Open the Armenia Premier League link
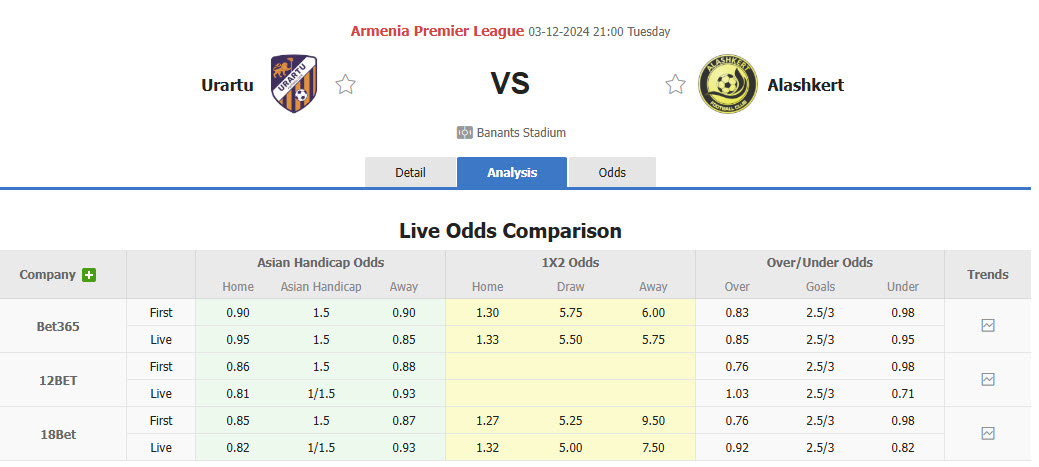This screenshot has width=1039, height=467. 437,31
